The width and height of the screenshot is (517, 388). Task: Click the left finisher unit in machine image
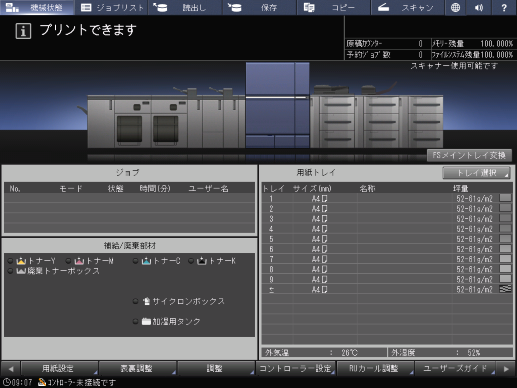101,122
